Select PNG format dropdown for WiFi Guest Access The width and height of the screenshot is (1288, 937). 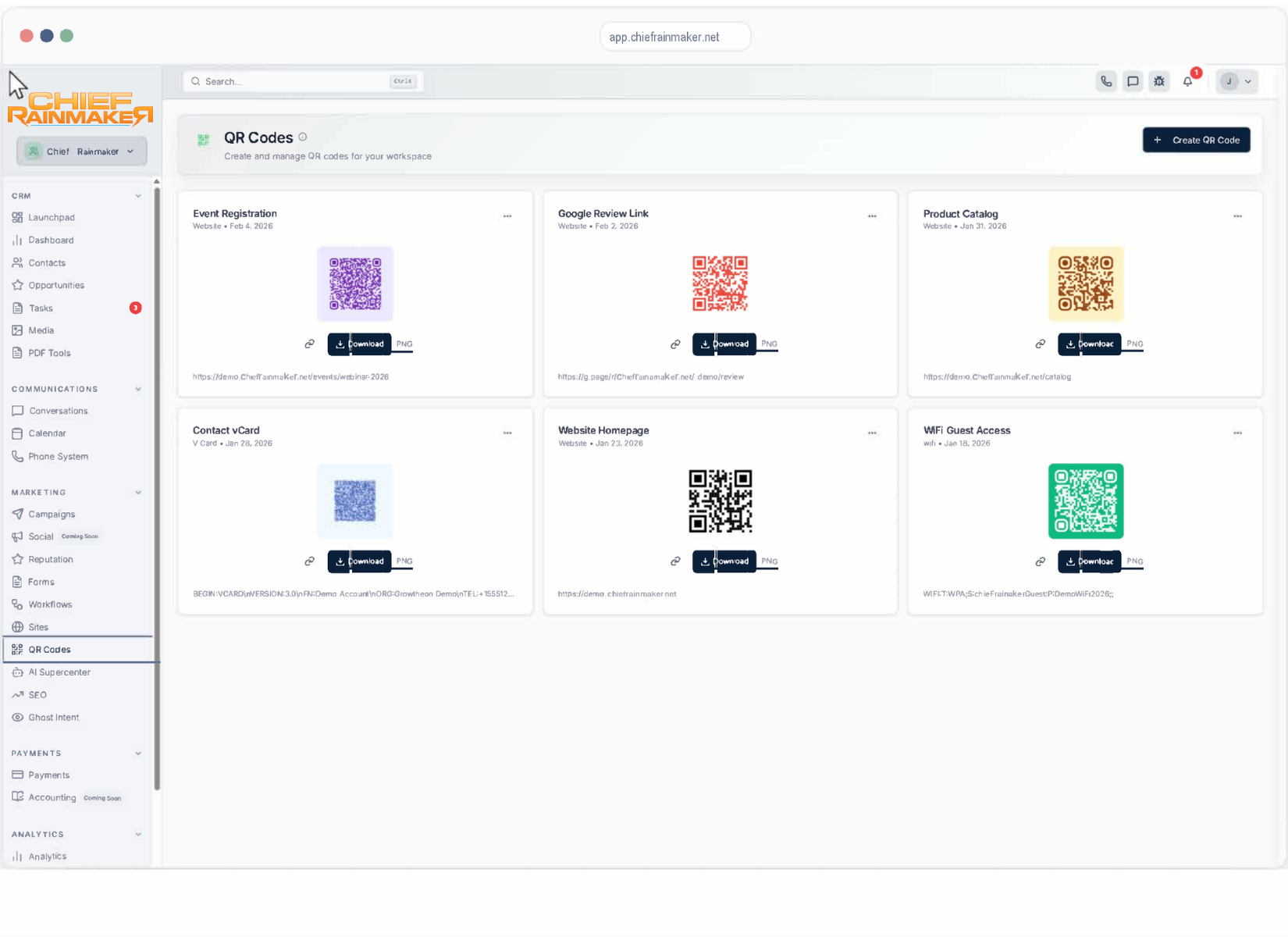click(1134, 561)
